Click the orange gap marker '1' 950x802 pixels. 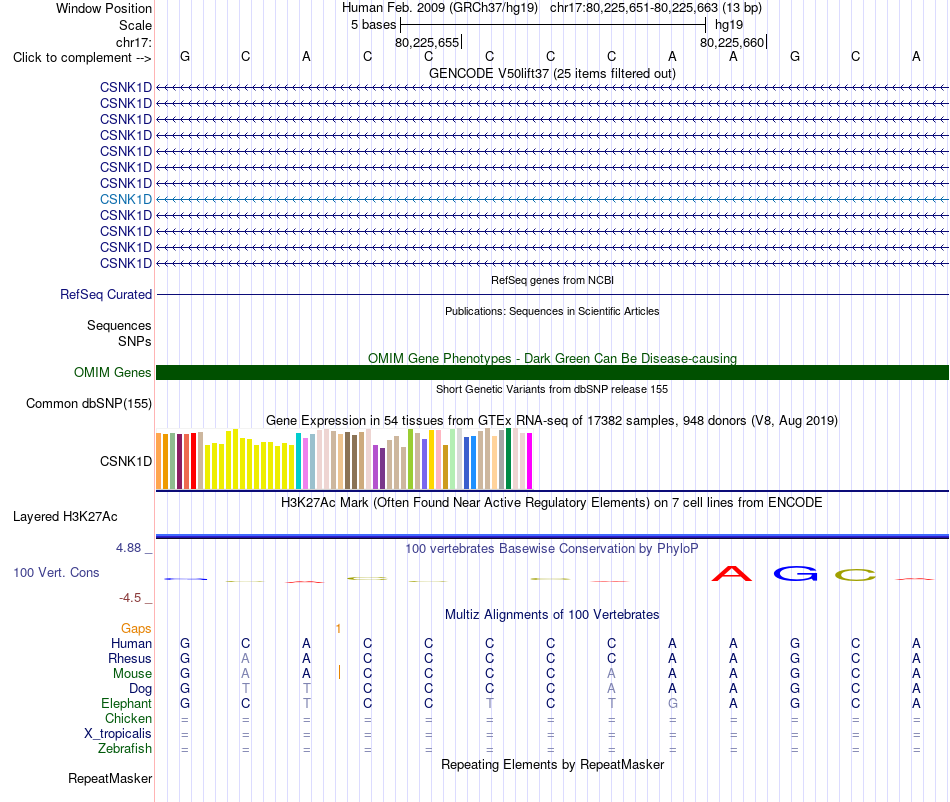338,629
